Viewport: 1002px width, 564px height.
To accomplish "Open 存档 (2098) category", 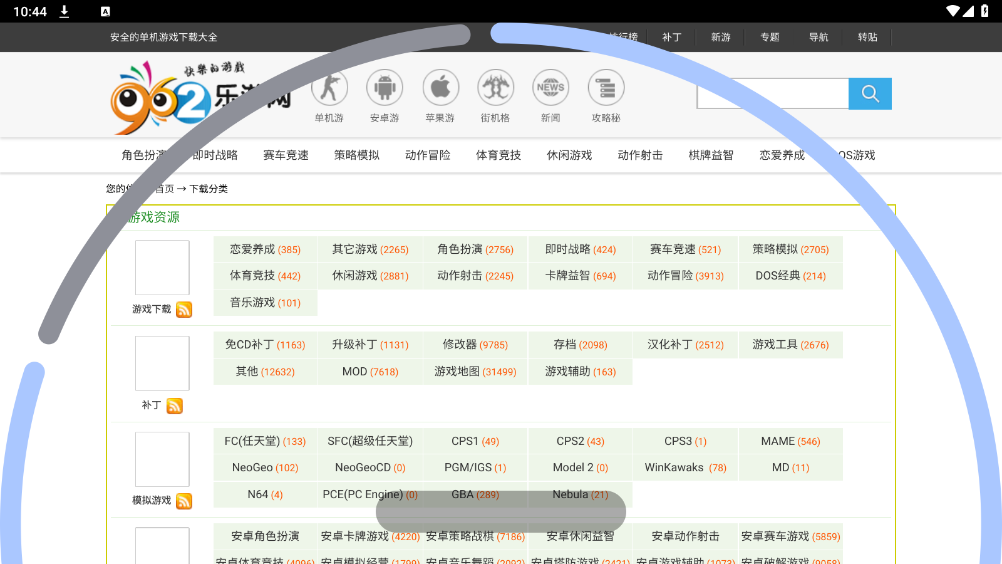I will [x=580, y=345].
